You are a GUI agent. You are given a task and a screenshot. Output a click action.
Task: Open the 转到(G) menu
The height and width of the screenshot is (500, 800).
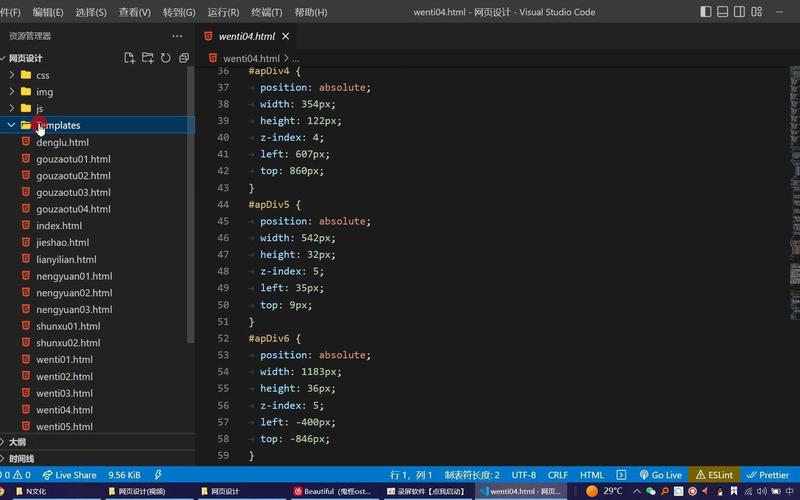click(179, 12)
